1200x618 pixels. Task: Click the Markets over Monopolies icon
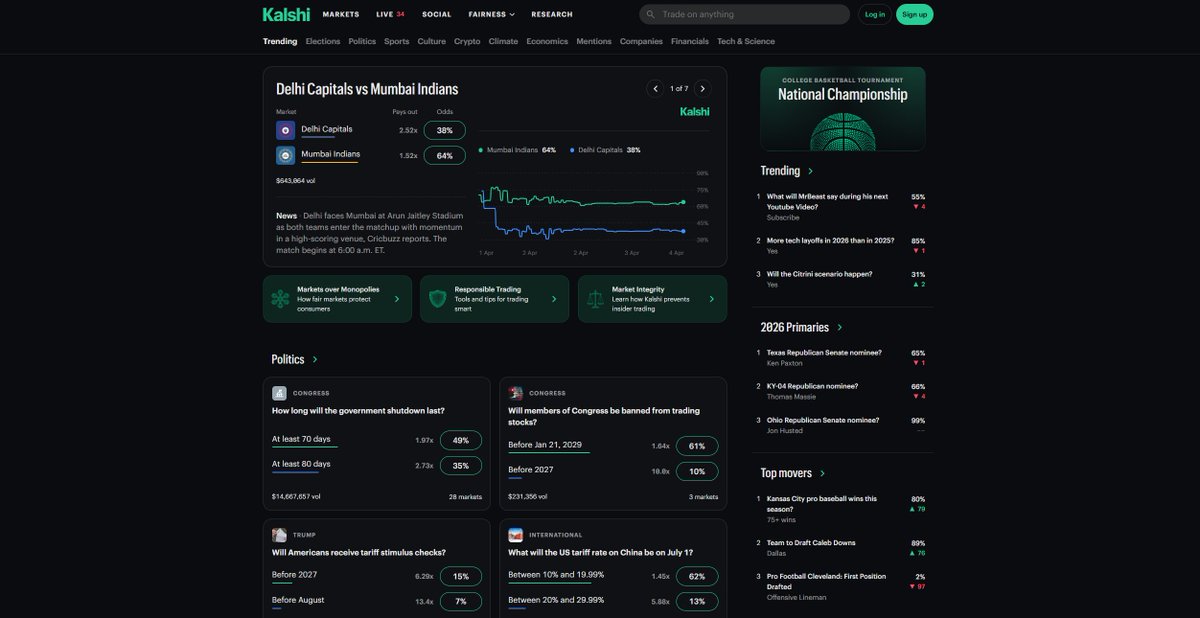click(x=280, y=299)
